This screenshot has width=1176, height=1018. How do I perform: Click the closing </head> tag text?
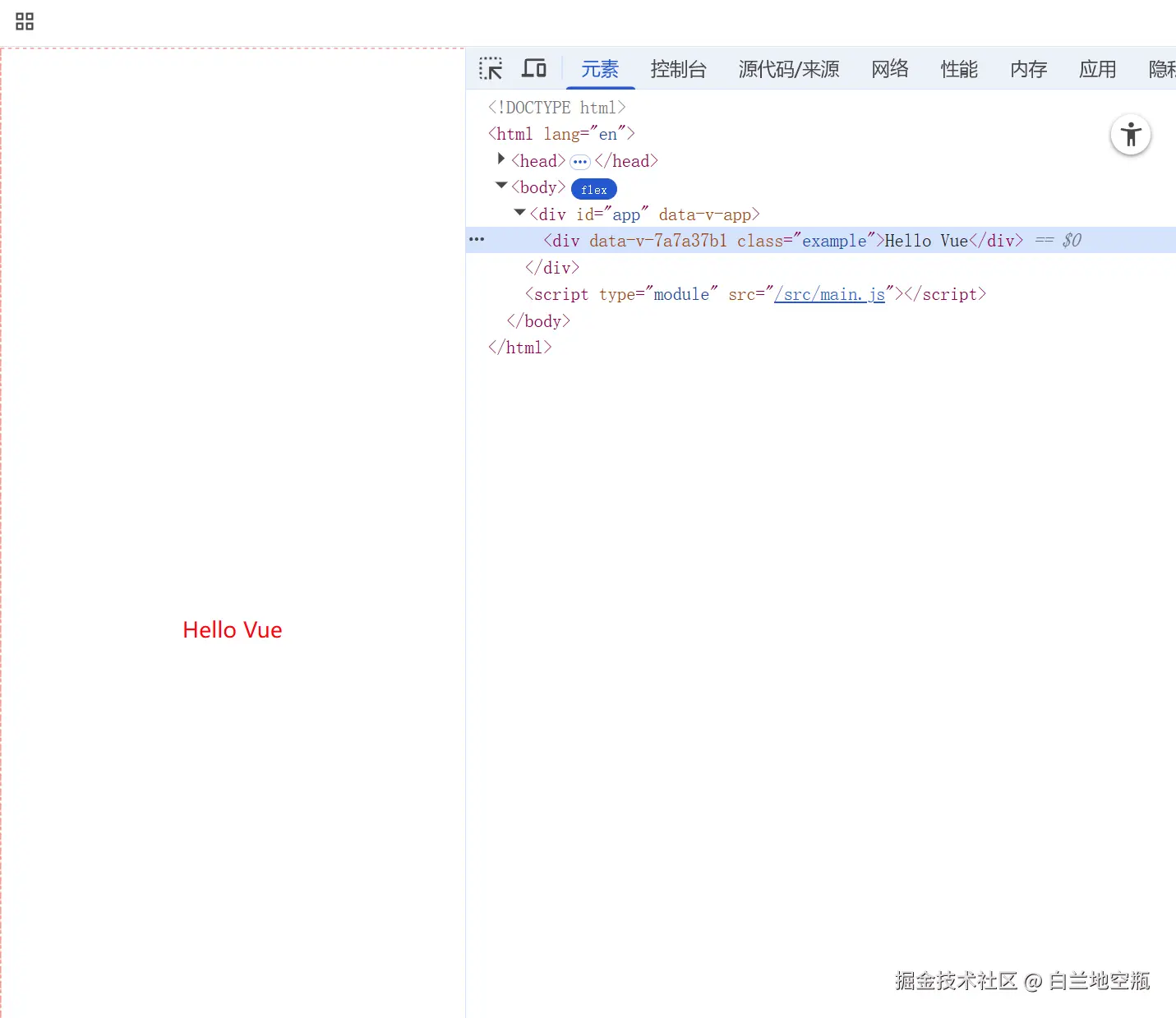[626, 161]
